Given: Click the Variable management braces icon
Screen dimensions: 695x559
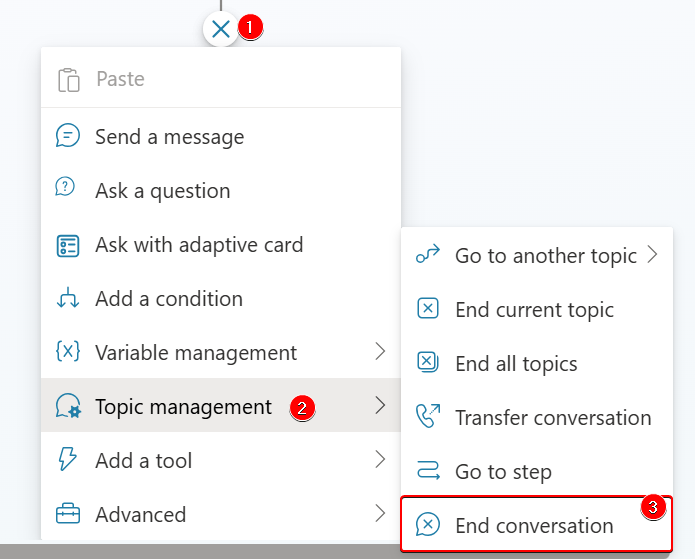Looking at the screenshot, I should pos(68,353).
